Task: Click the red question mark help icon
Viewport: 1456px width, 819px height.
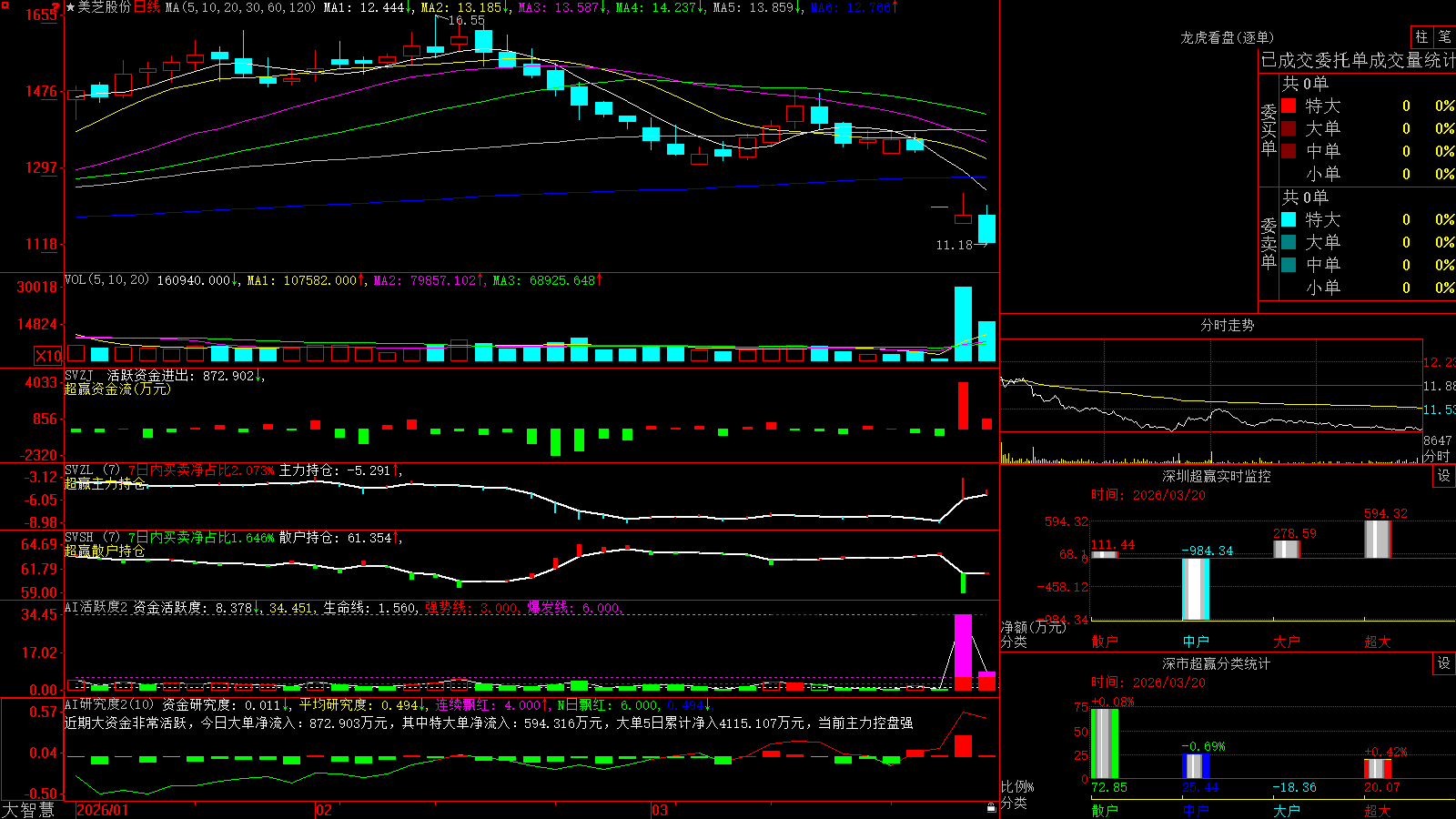Action: [x=57, y=7]
